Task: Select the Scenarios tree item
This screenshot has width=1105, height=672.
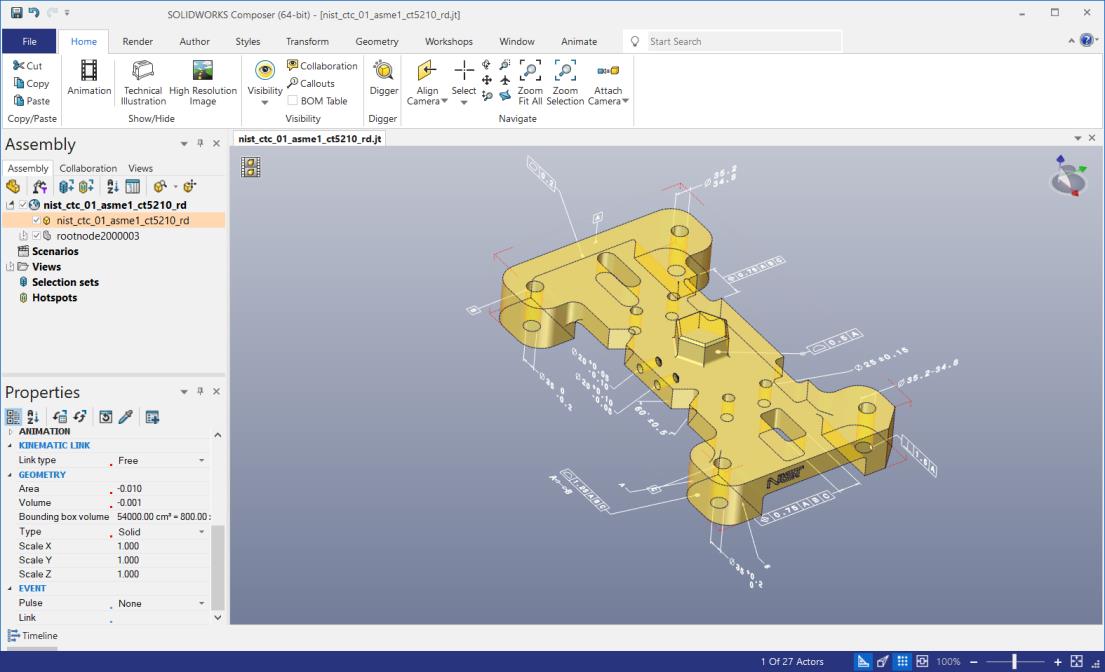Action: (55, 251)
